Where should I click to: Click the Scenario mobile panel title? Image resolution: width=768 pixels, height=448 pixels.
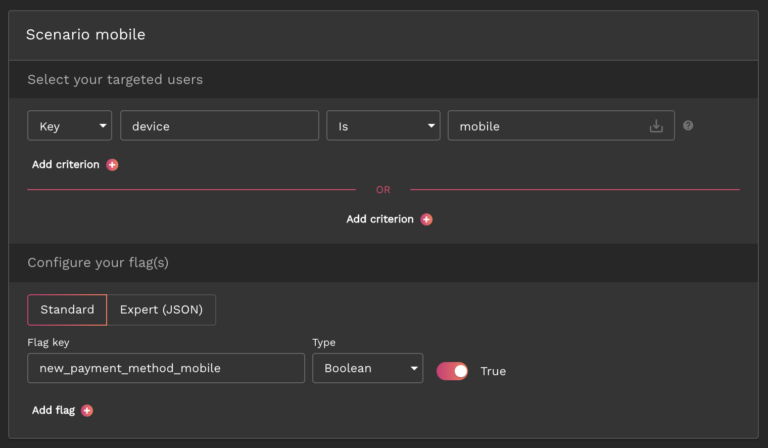(85, 35)
